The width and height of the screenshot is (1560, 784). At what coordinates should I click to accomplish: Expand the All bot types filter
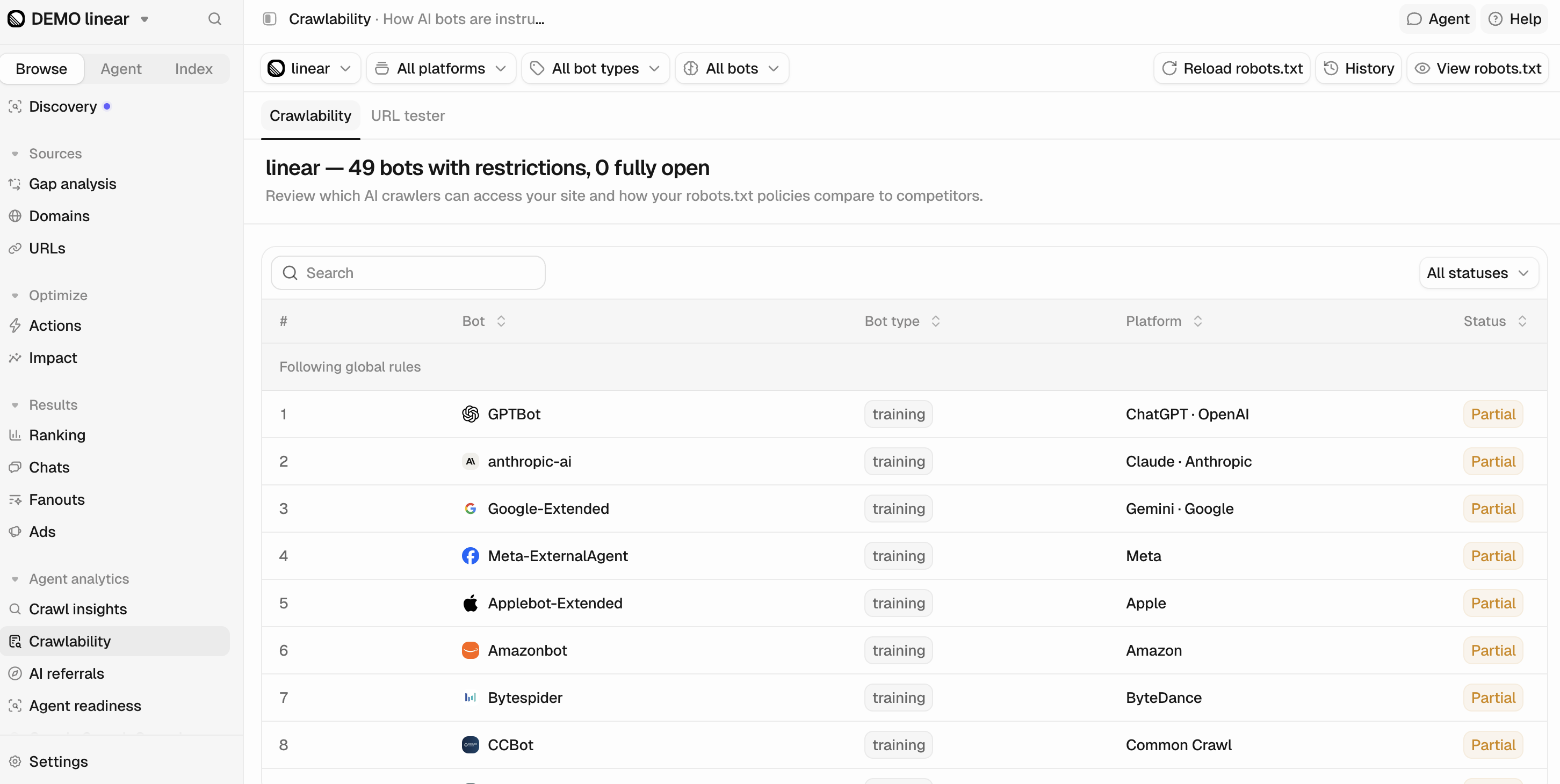595,68
